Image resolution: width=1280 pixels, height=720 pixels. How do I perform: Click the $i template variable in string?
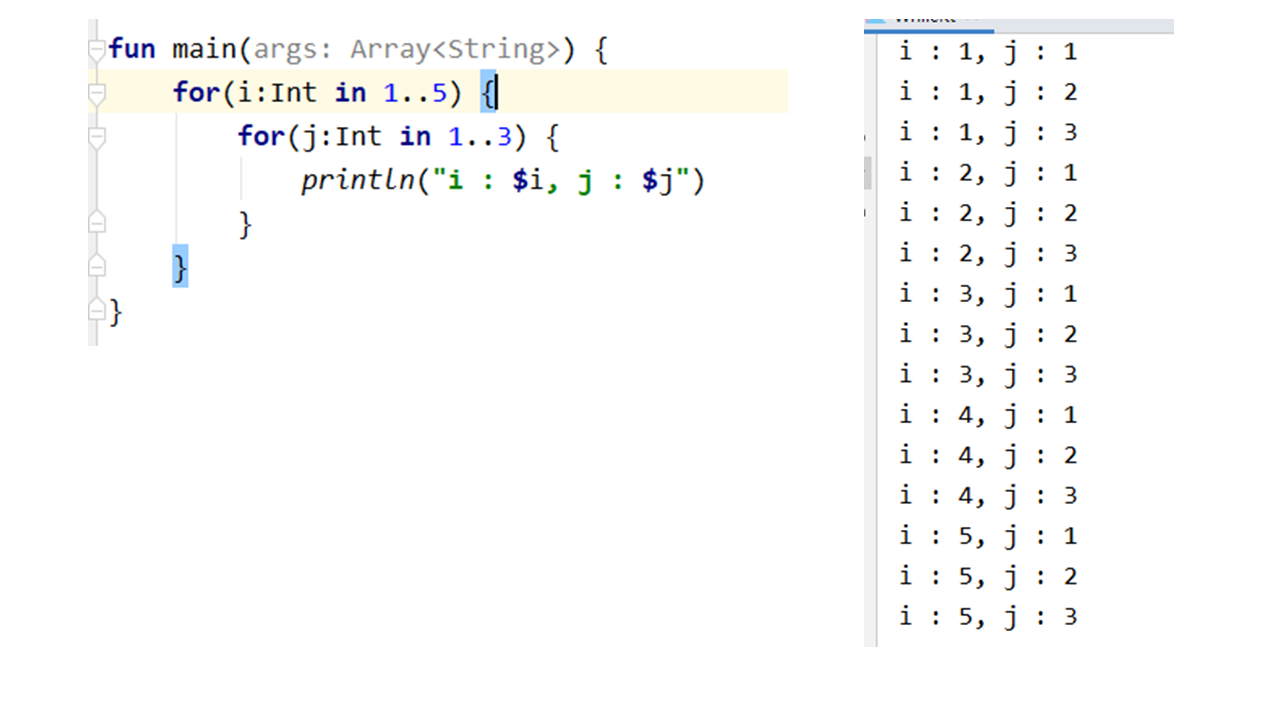528,181
